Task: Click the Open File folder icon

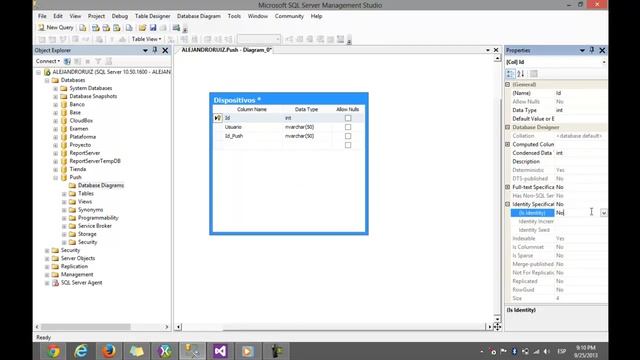Action: [x=142, y=28]
